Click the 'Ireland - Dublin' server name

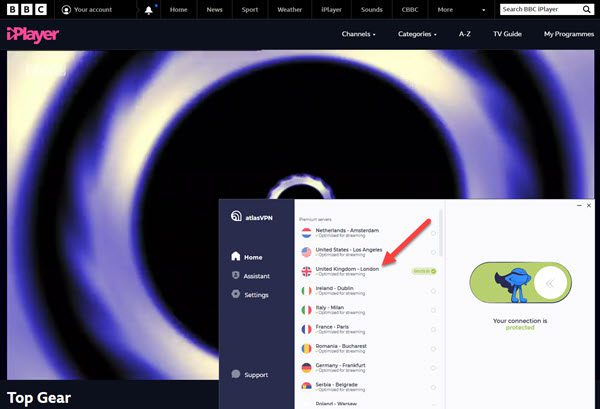[334, 288]
